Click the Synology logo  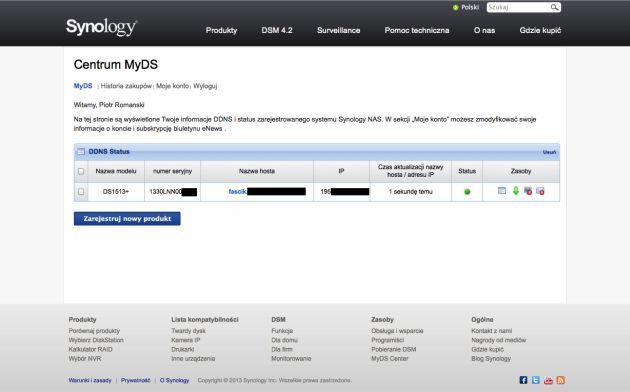(x=101, y=27)
